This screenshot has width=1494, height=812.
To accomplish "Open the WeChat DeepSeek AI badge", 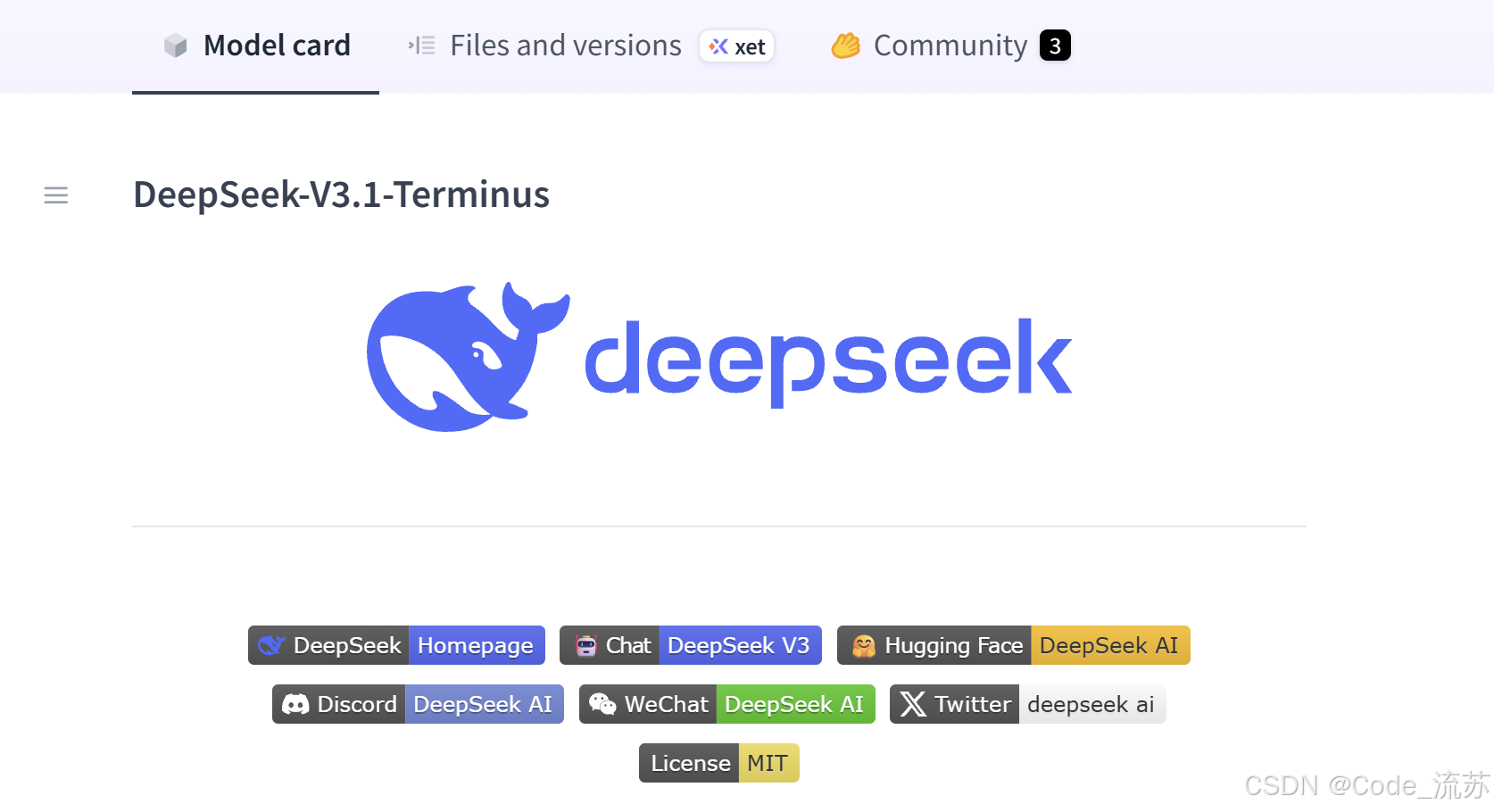I will [727, 704].
